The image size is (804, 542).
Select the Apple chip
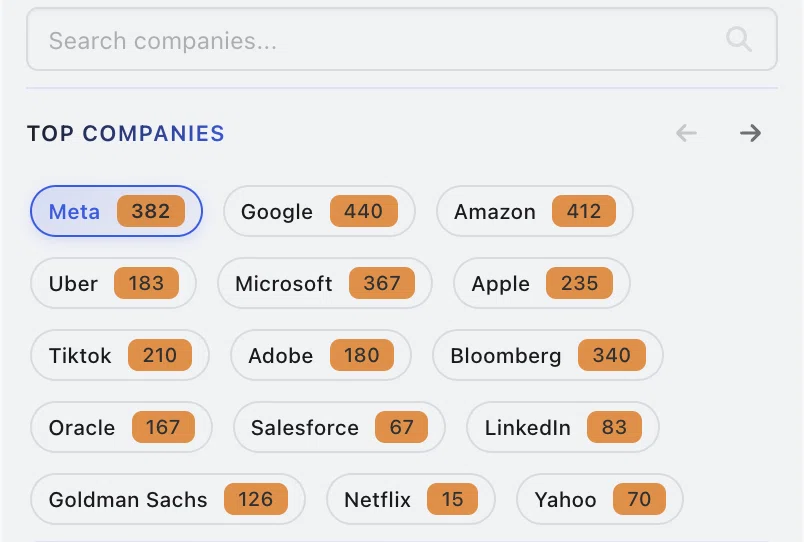click(541, 283)
